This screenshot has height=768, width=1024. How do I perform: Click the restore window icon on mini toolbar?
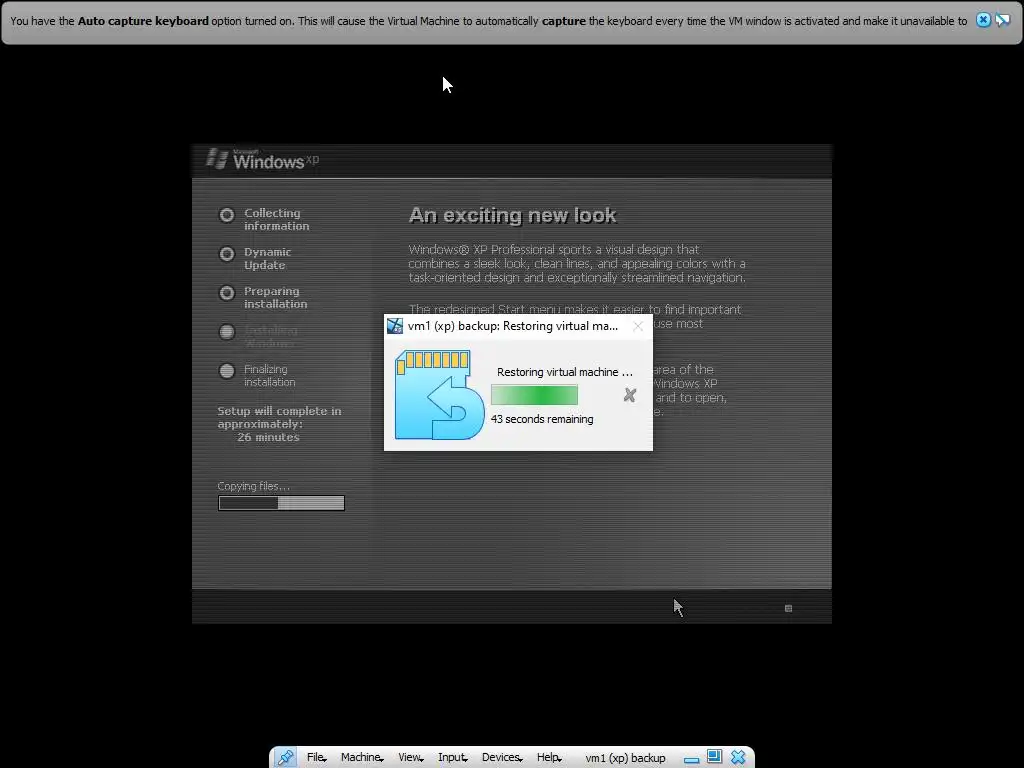coord(714,757)
